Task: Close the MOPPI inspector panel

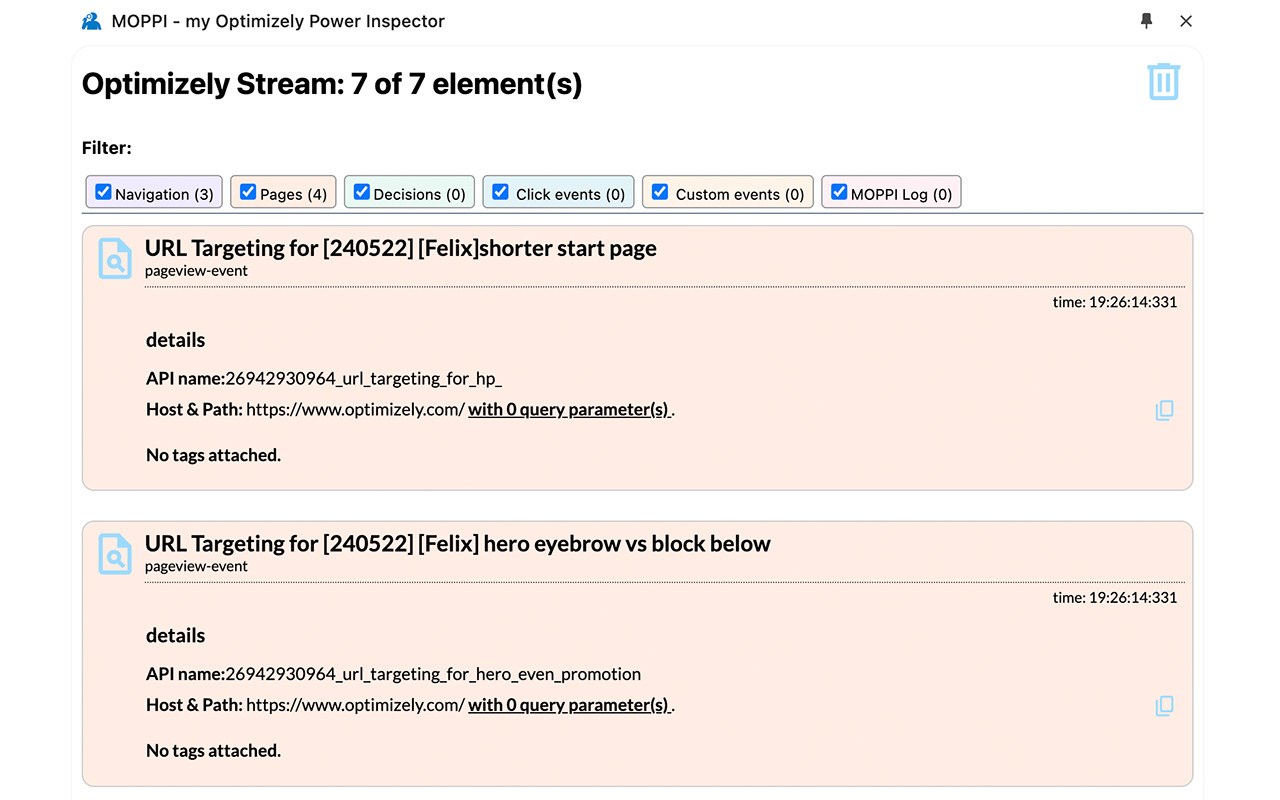Action: tap(1186, 21)
